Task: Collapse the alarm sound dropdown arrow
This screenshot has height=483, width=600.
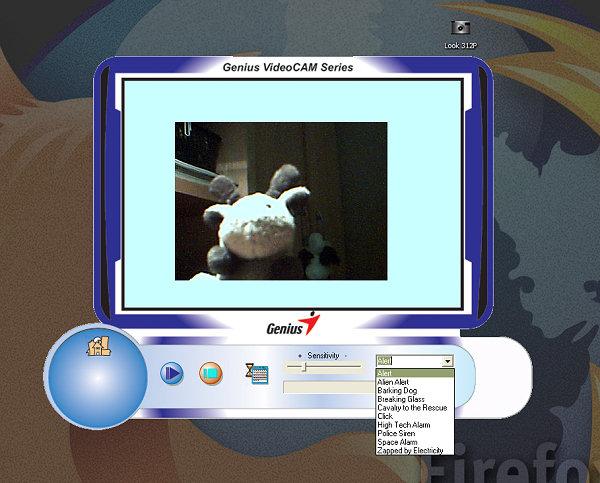Action: pyautogui.click(x=447, y=361)
